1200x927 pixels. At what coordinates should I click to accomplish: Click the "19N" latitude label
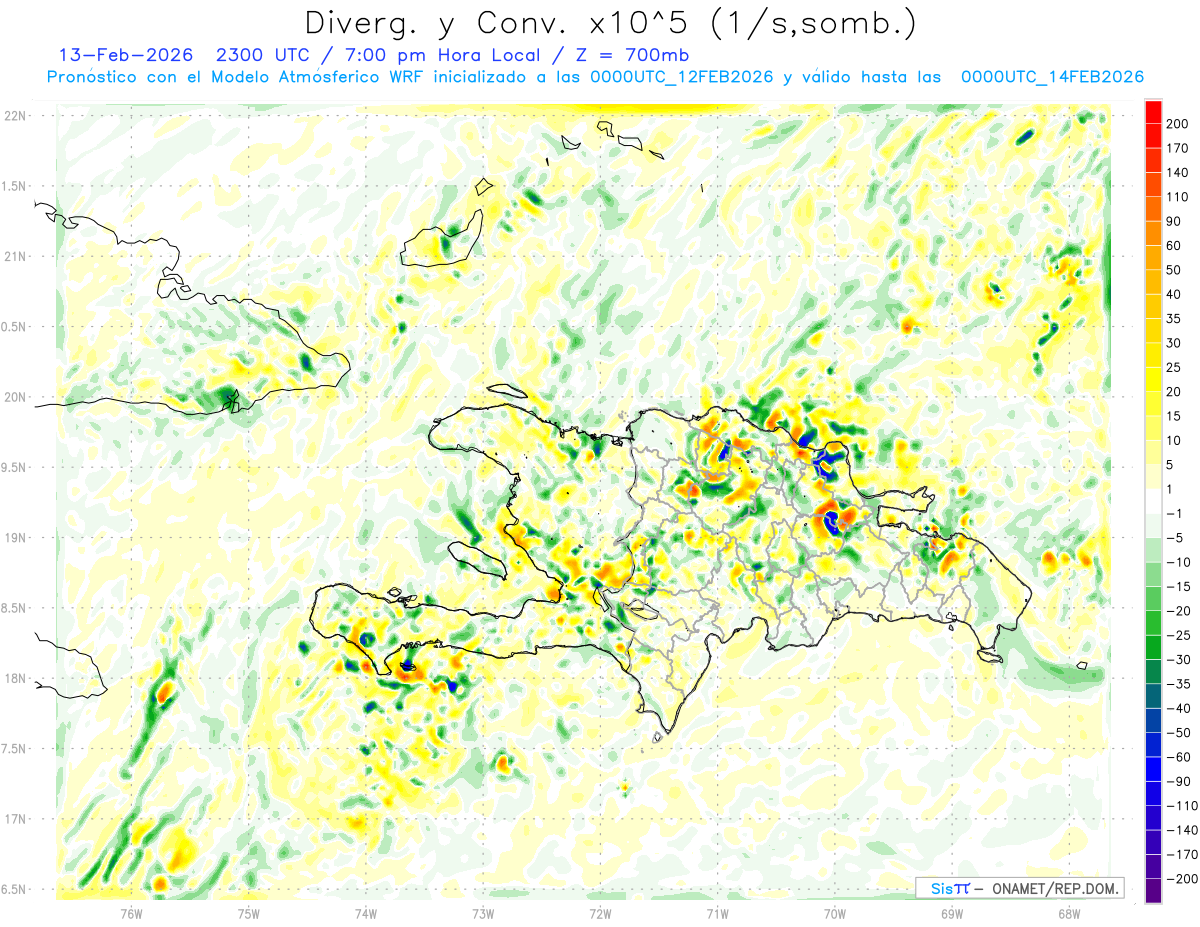pos(15,538)
